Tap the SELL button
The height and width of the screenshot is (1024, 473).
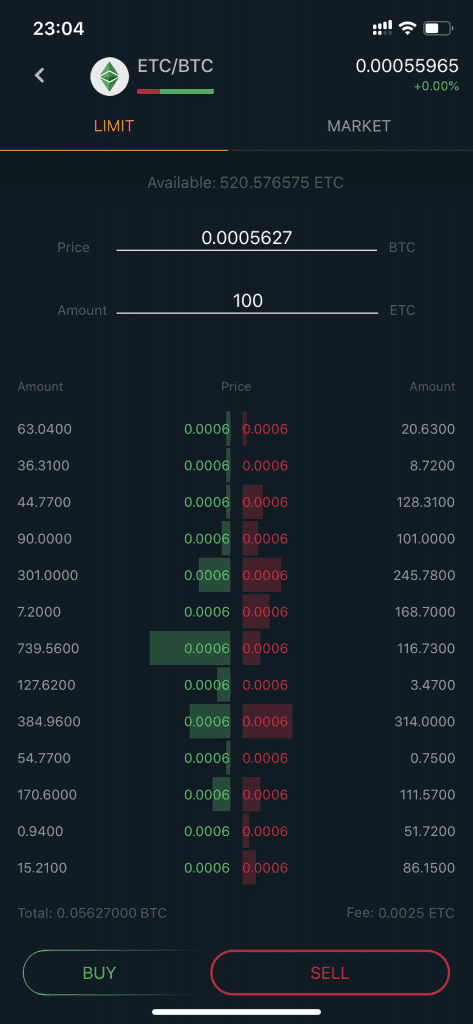click(330, 972)
